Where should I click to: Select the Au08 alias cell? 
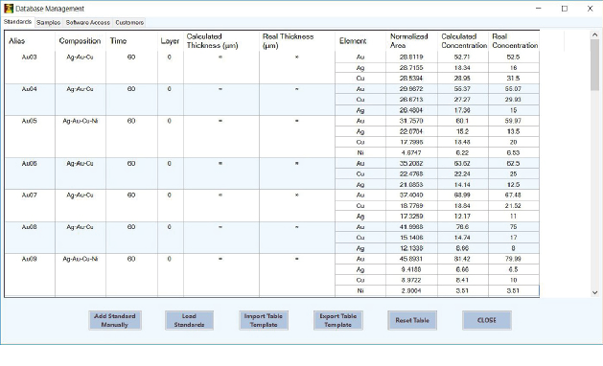tap(30, 237)
